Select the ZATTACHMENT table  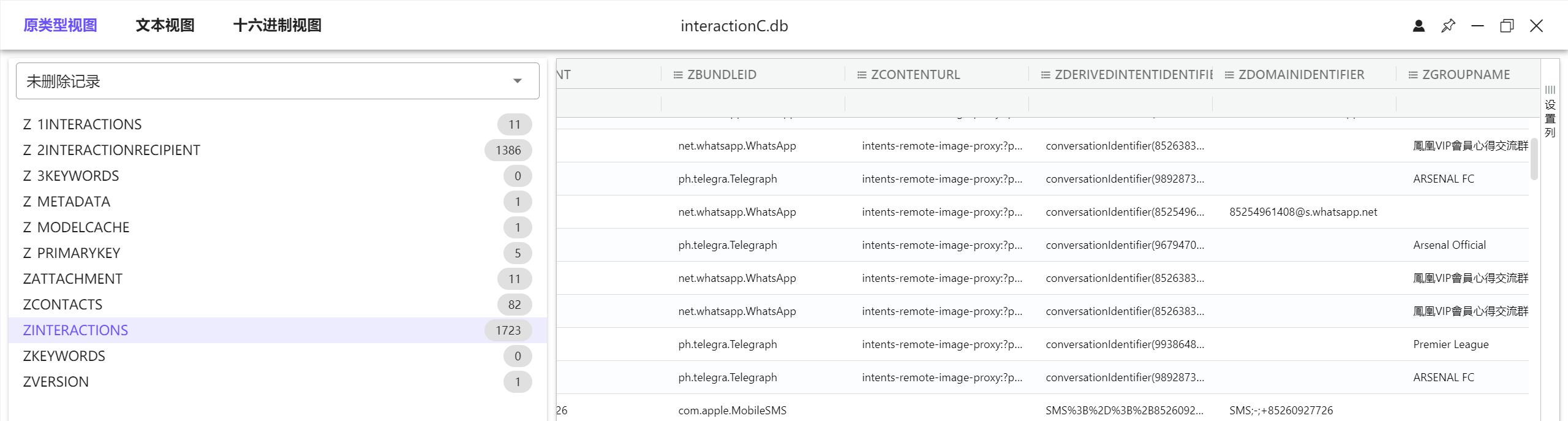point(72,279)
